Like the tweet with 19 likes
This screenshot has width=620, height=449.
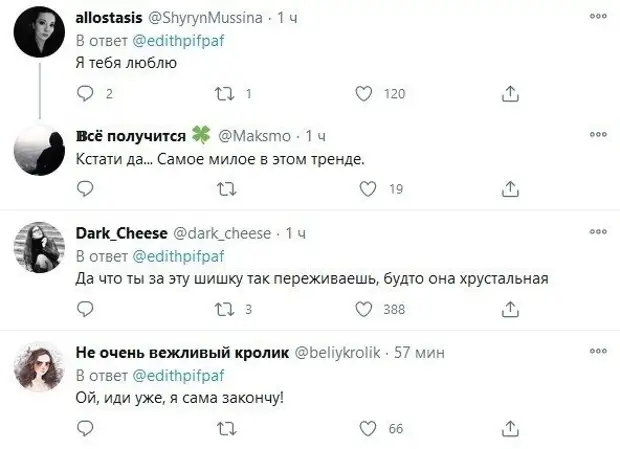(366, 188)
